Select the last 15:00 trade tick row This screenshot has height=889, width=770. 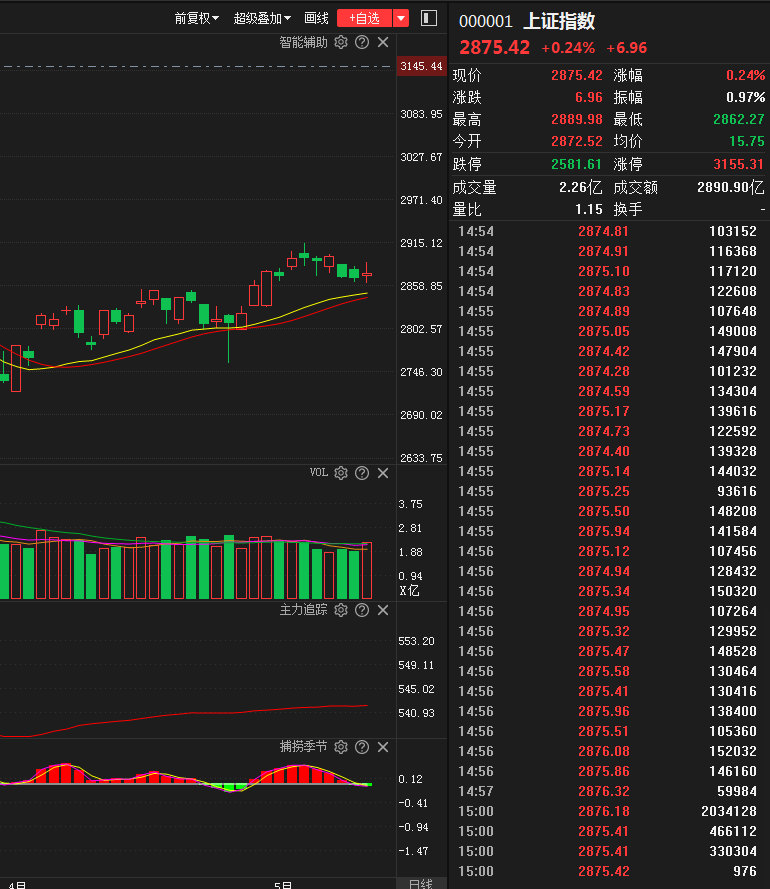pos(609,871)
